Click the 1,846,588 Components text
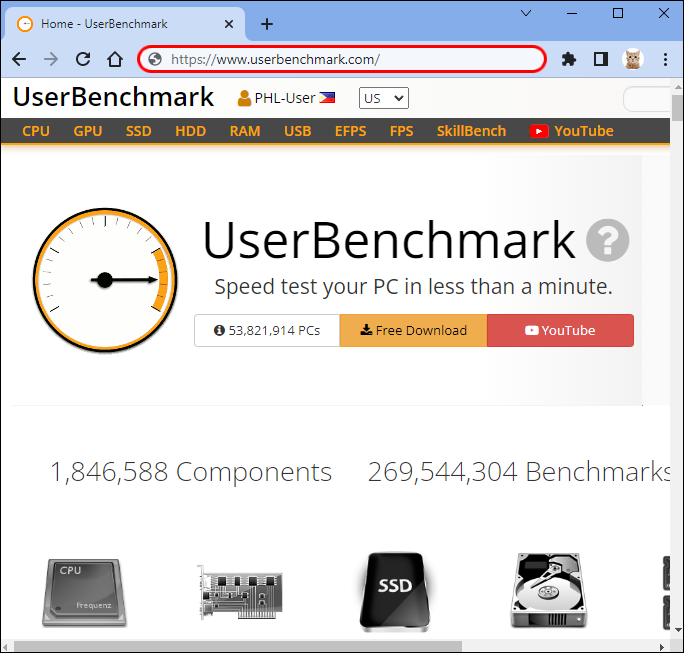Screen dimensions: 684x653 [191, 472]
